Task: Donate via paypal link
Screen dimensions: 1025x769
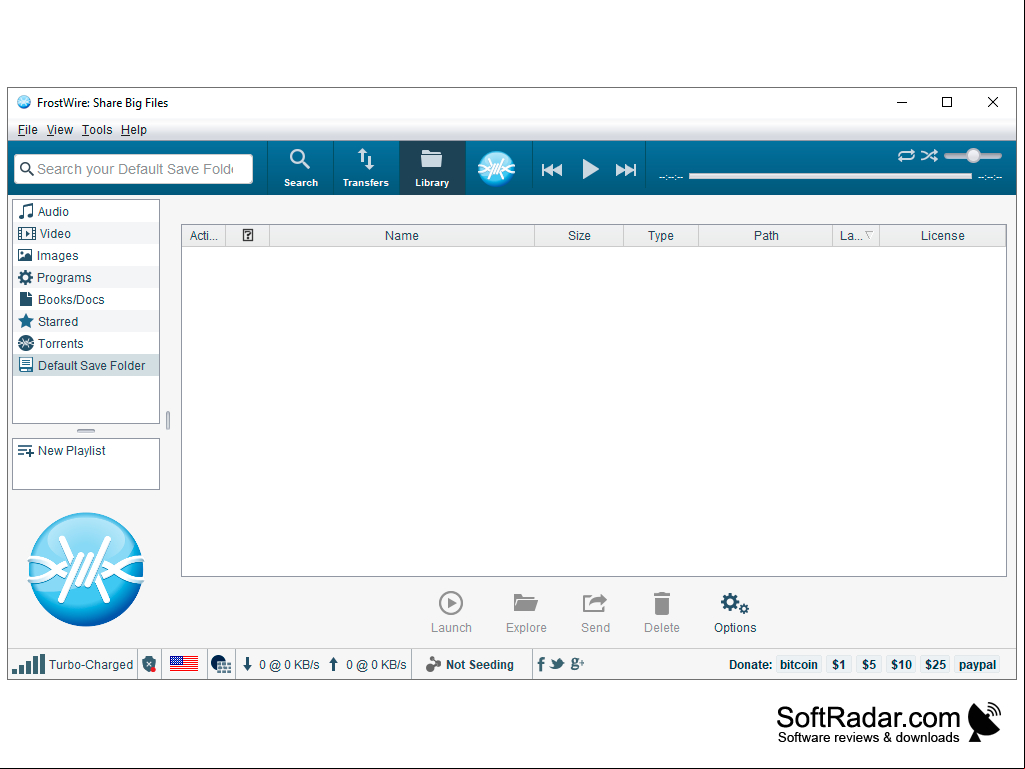Action: tap(977, 664)
